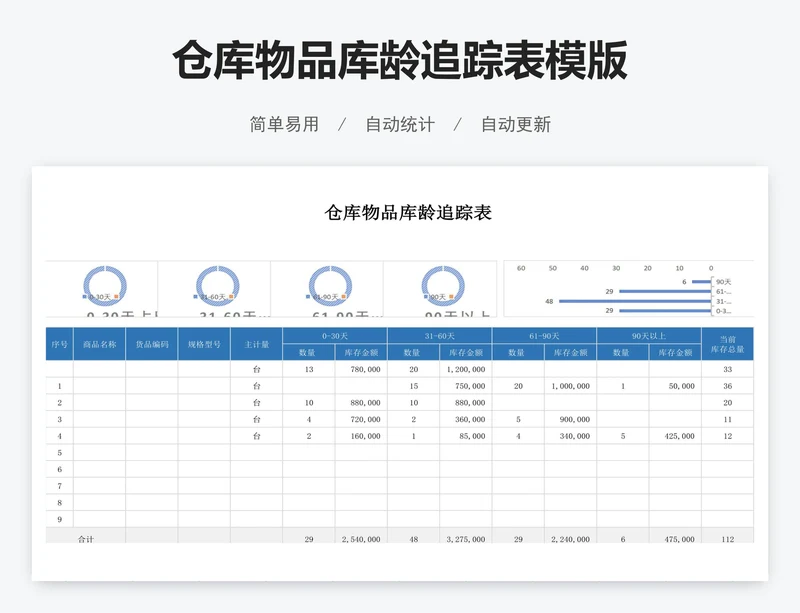Select the cell containing 50,000
The height and width of the screenshot is (613, 800).
click(x=675, y=386)
